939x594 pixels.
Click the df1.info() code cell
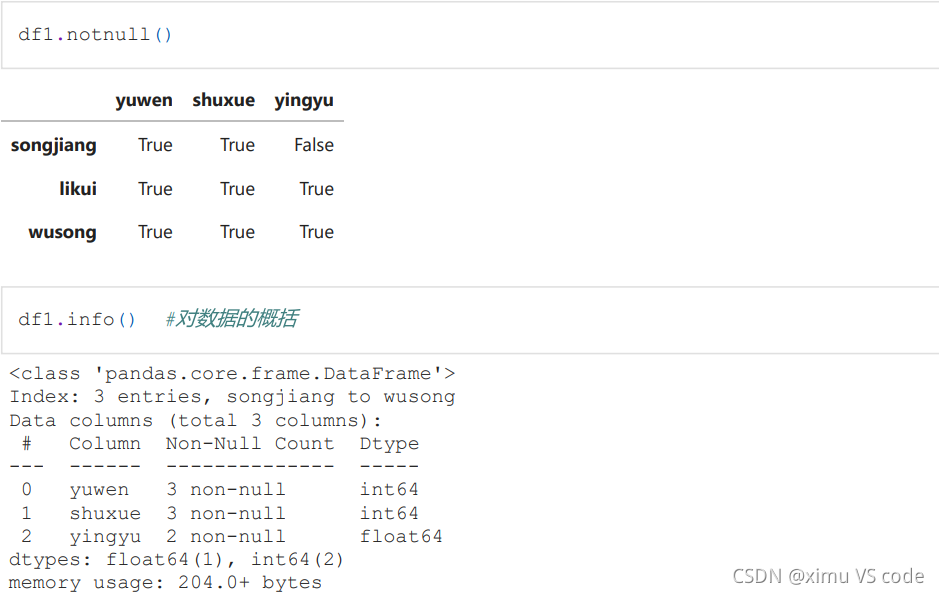tap(470, 320)
